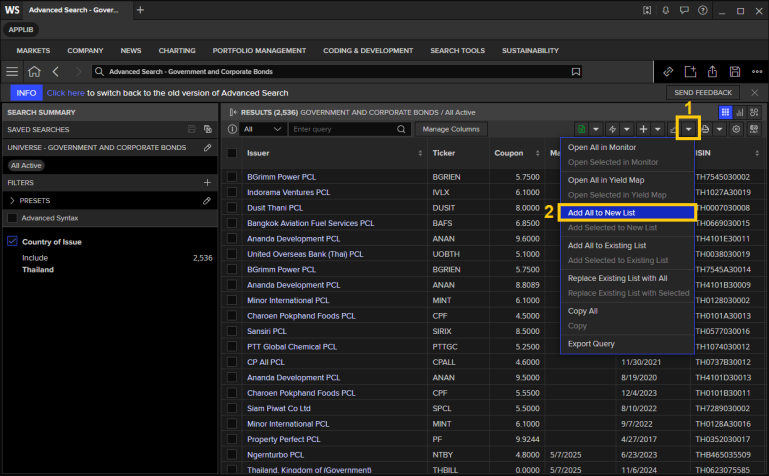Check the Indorama Ventures PCL row

232,192
